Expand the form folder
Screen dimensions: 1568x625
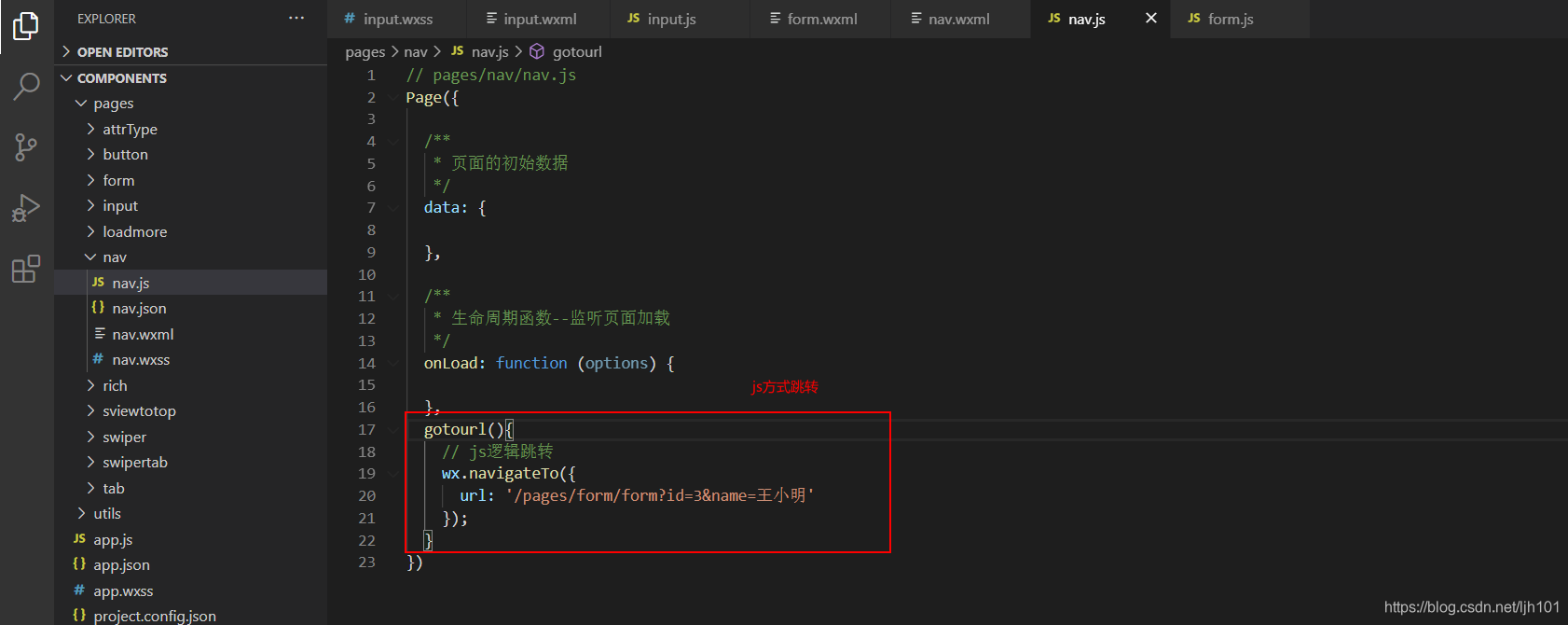[x=190, y=180]
